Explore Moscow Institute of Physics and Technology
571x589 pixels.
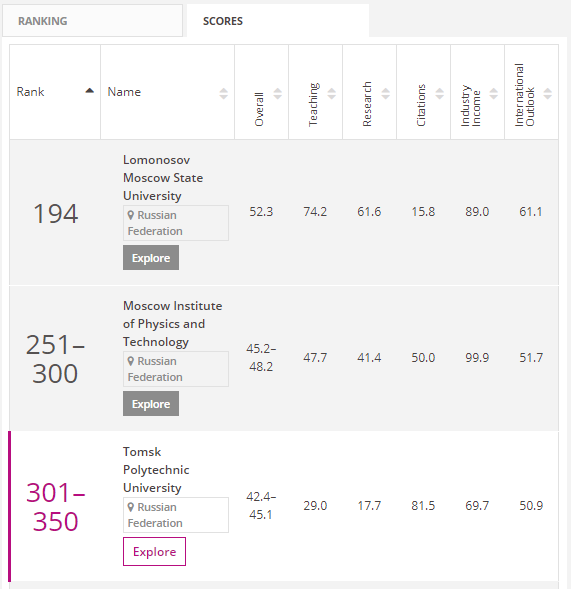click(x=151, y=403)
